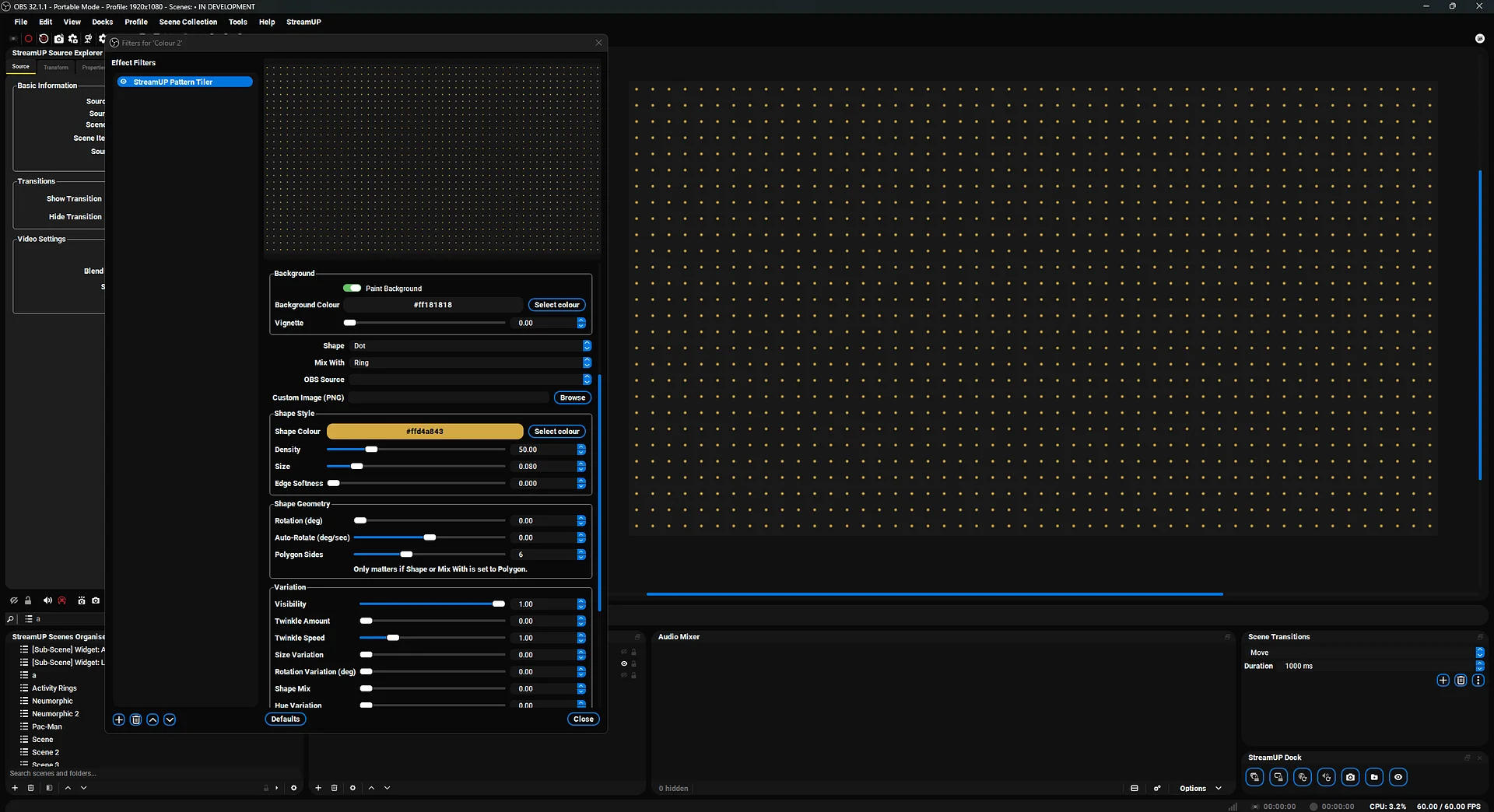Click Browse for Custom Image PNG
Screen dimensions: 1494x812
point(573,397)
